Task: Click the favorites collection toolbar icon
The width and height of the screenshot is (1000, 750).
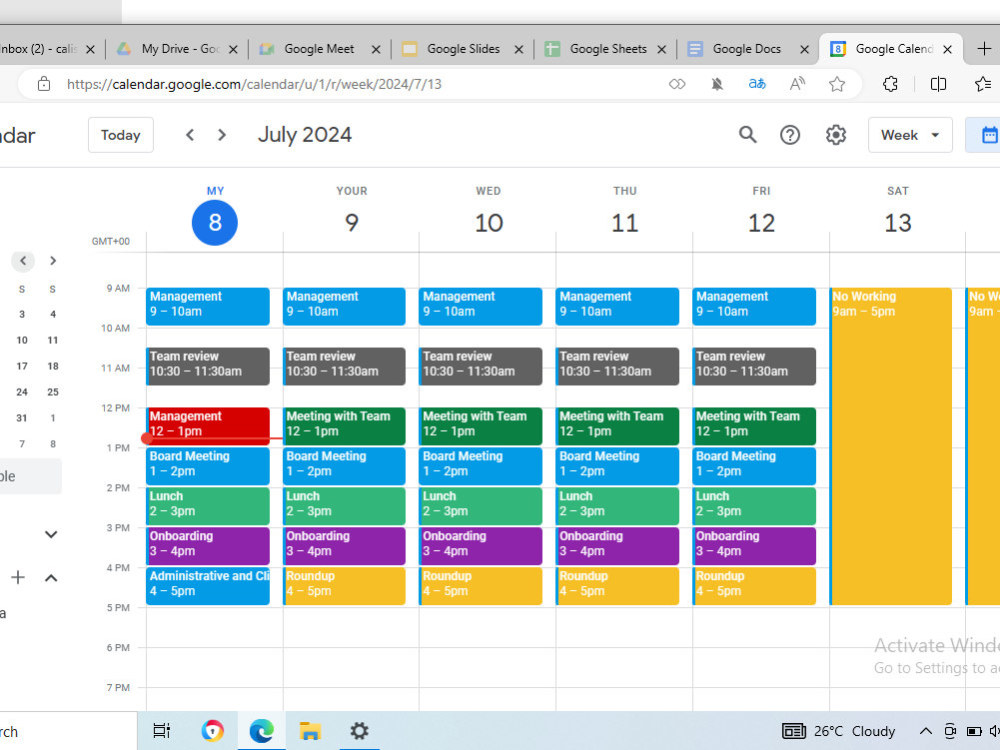Action: tap(983, 84)
